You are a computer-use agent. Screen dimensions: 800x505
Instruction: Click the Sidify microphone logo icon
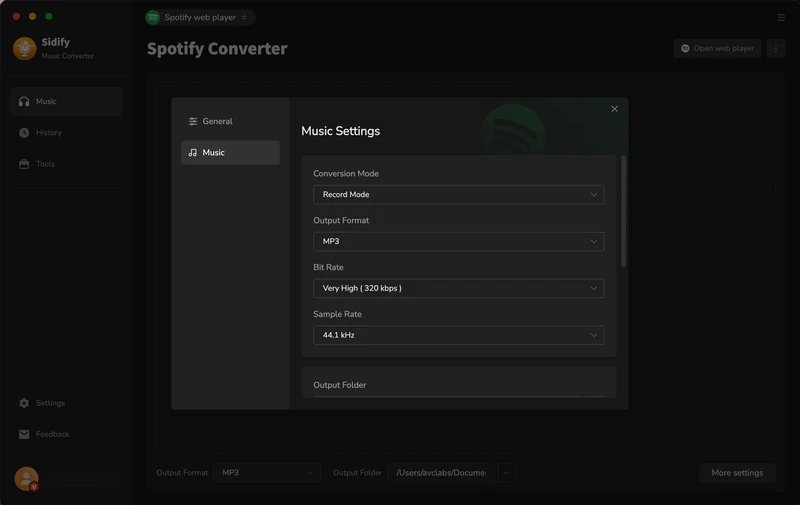(24, 48)
